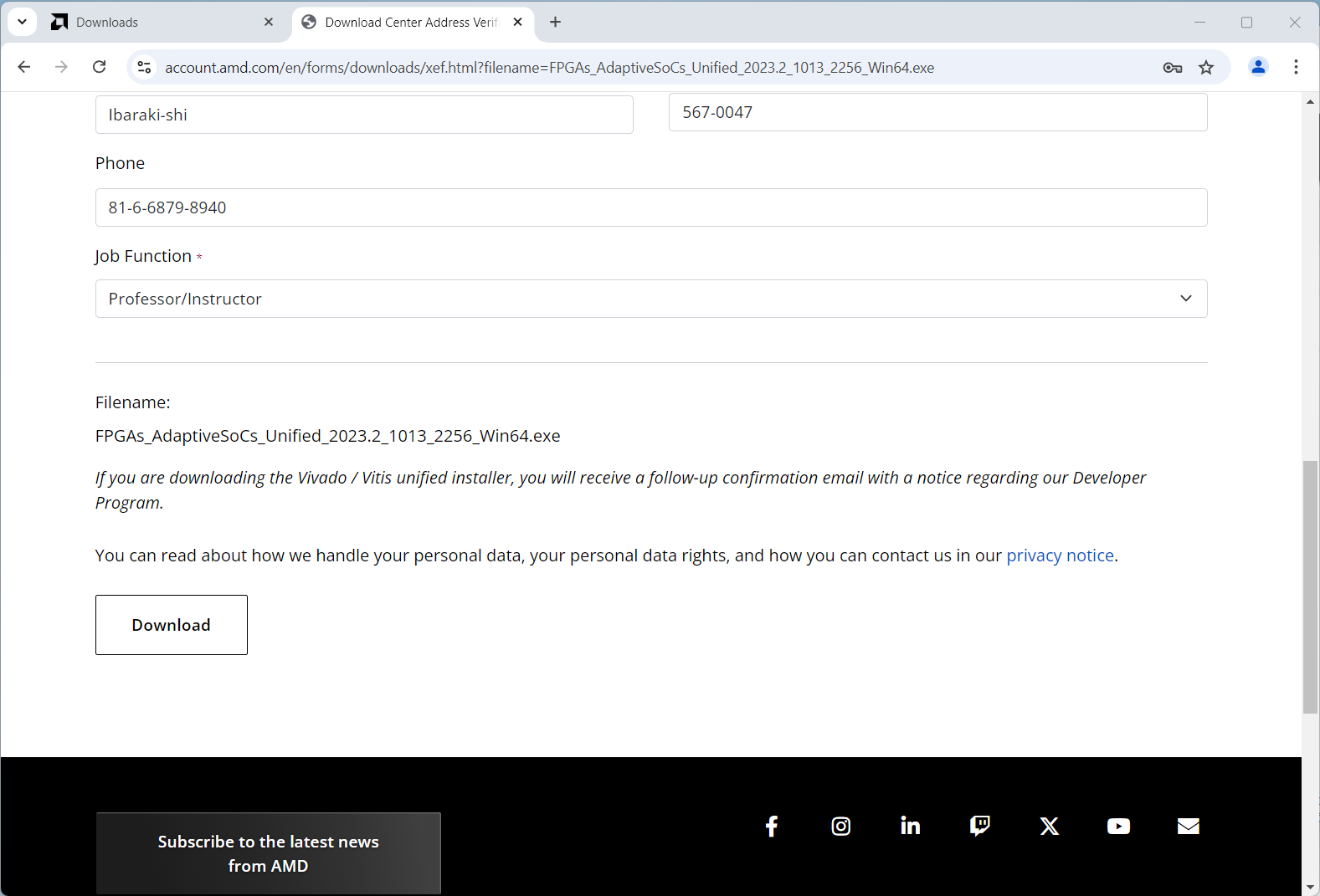Open the privacy notice link
Image resolution: width=1320 pixels, height=896 pixels.
pos(1059,556)
